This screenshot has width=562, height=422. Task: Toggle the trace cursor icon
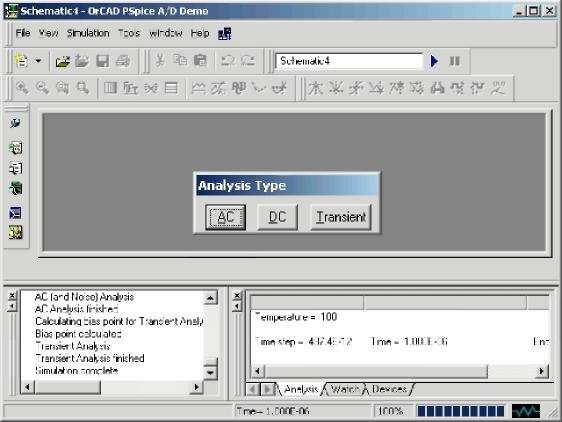pos(279,88)
